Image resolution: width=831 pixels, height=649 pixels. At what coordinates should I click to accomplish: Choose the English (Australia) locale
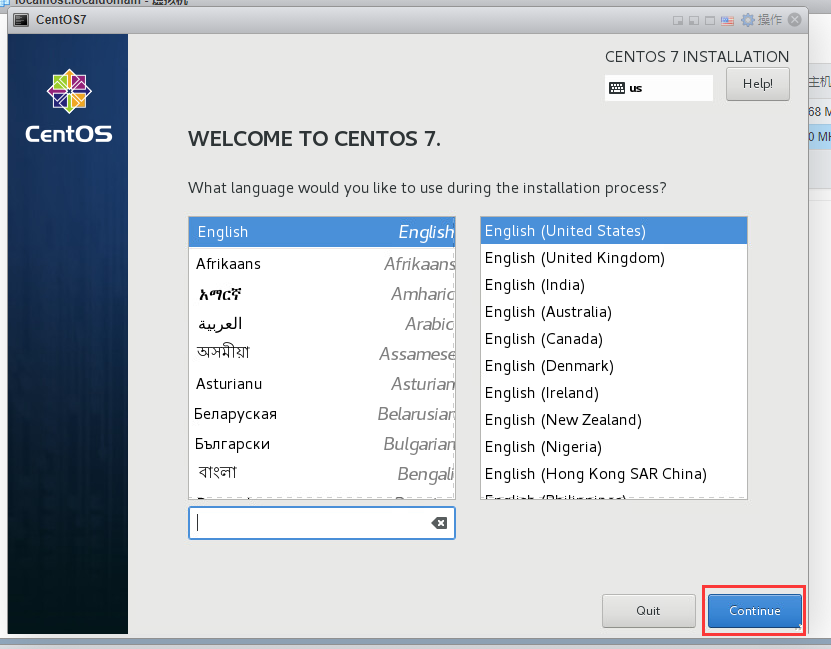pyautogui.click(x=614, y=312)
